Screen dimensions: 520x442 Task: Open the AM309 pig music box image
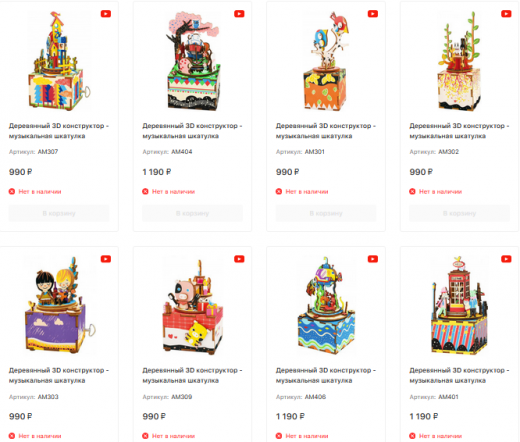click(x=193, y=305)
